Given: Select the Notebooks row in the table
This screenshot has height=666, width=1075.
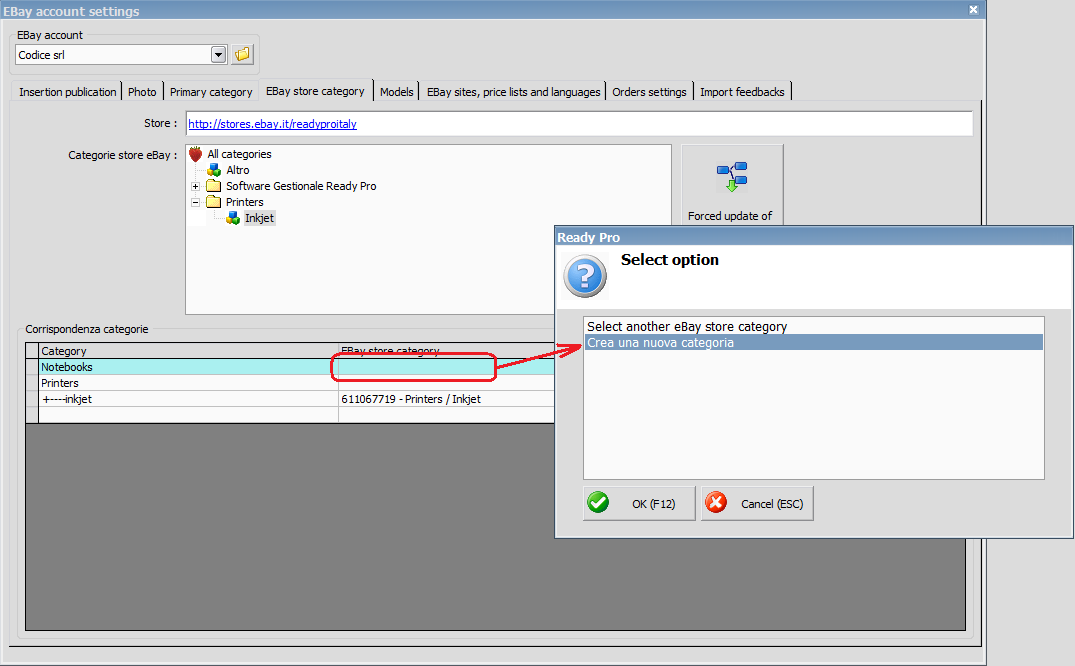Looking at the screenshot, I should pyautogui.click(x=296, y=367).
